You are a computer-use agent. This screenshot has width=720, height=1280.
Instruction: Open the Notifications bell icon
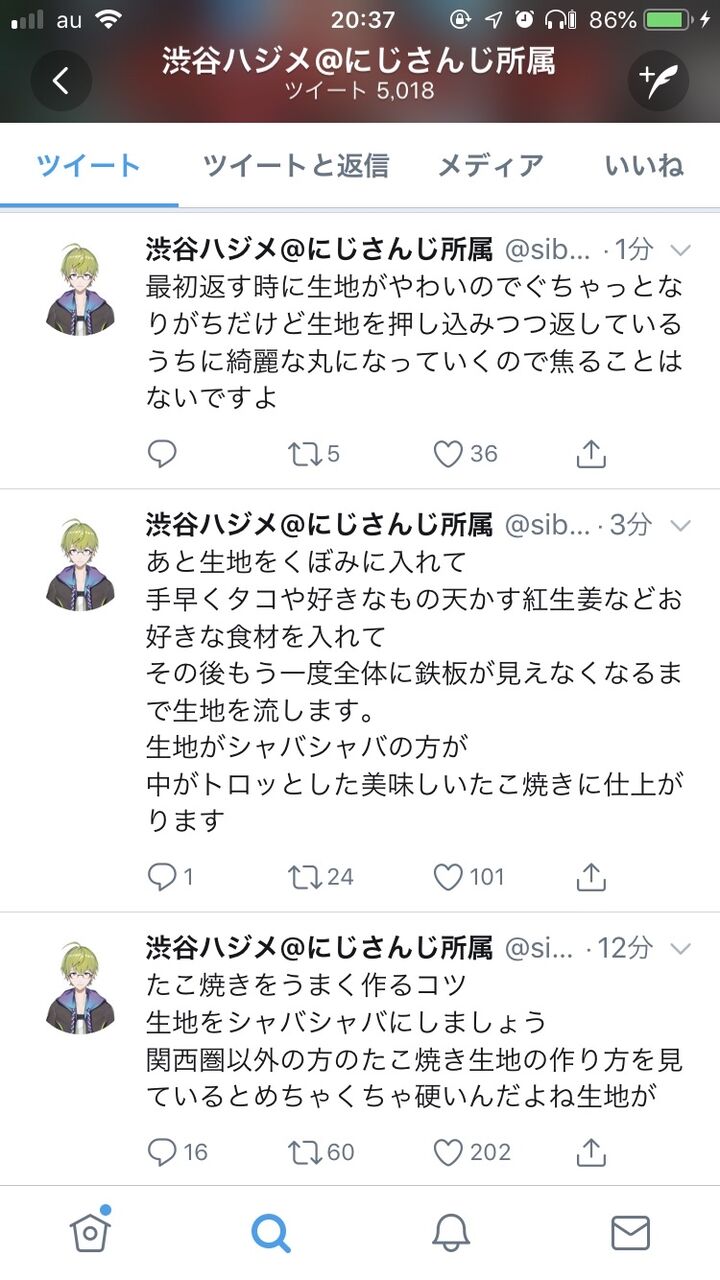pos(451,1232)
